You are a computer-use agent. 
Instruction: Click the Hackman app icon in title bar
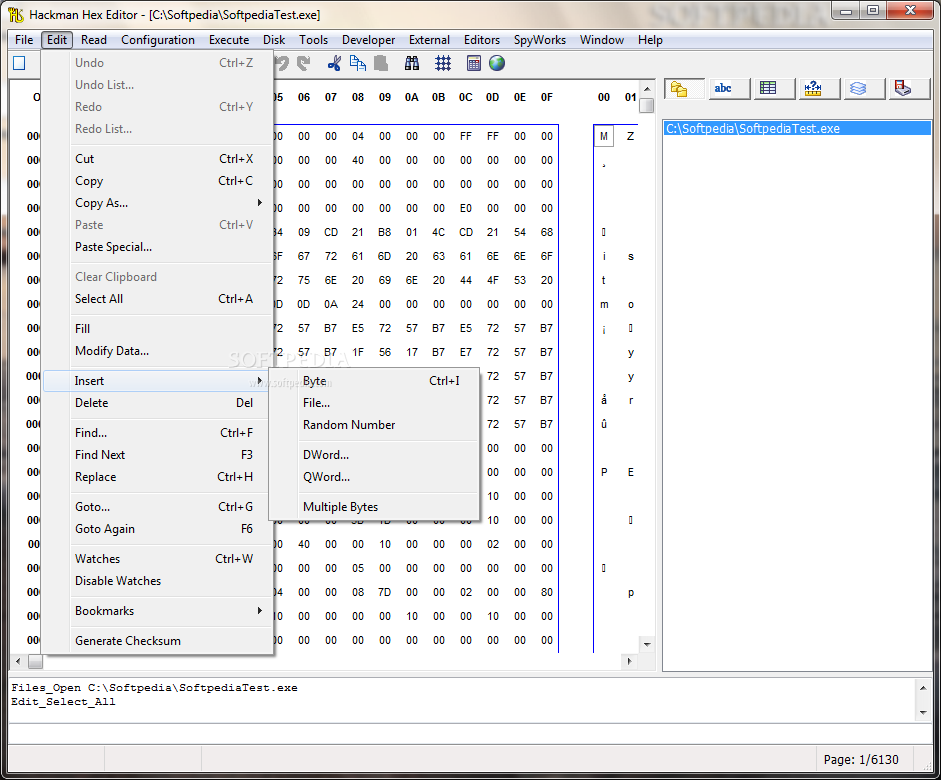click(16, 14)
